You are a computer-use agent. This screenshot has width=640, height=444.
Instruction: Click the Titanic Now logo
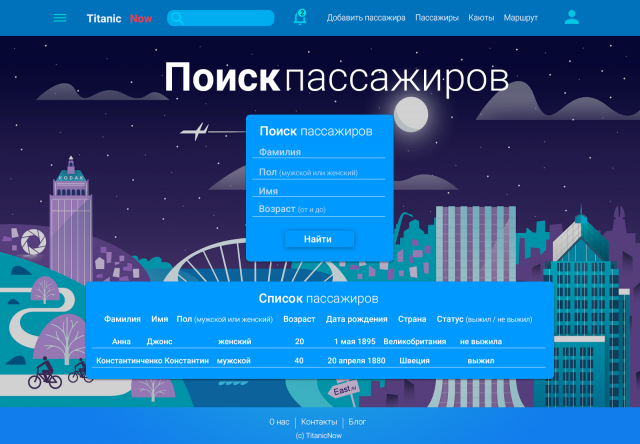point(119,18)
